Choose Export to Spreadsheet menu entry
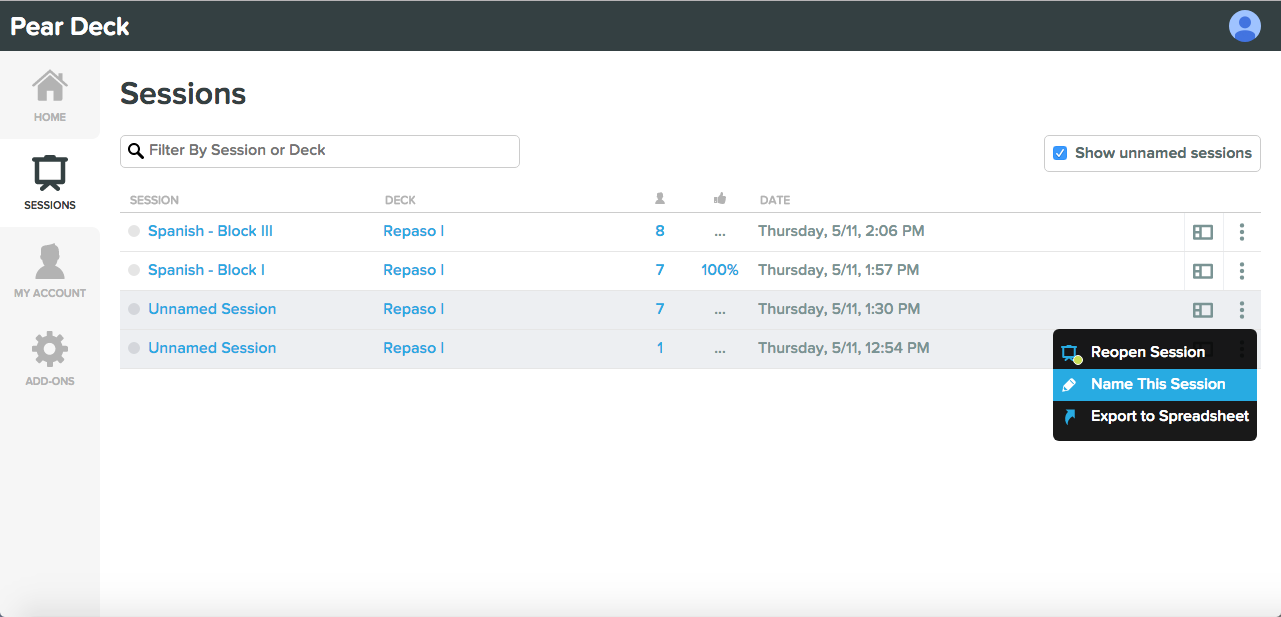Screen dimensions: 1281x617 click(x=1155, y=416)
